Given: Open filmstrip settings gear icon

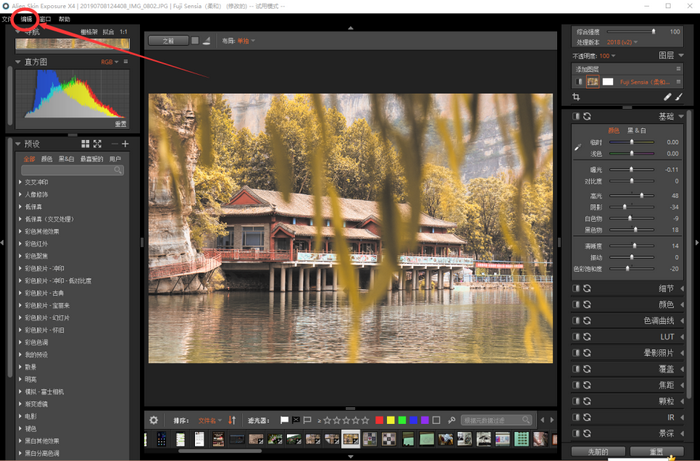Looking at the screenshot, I should [153, 420].
